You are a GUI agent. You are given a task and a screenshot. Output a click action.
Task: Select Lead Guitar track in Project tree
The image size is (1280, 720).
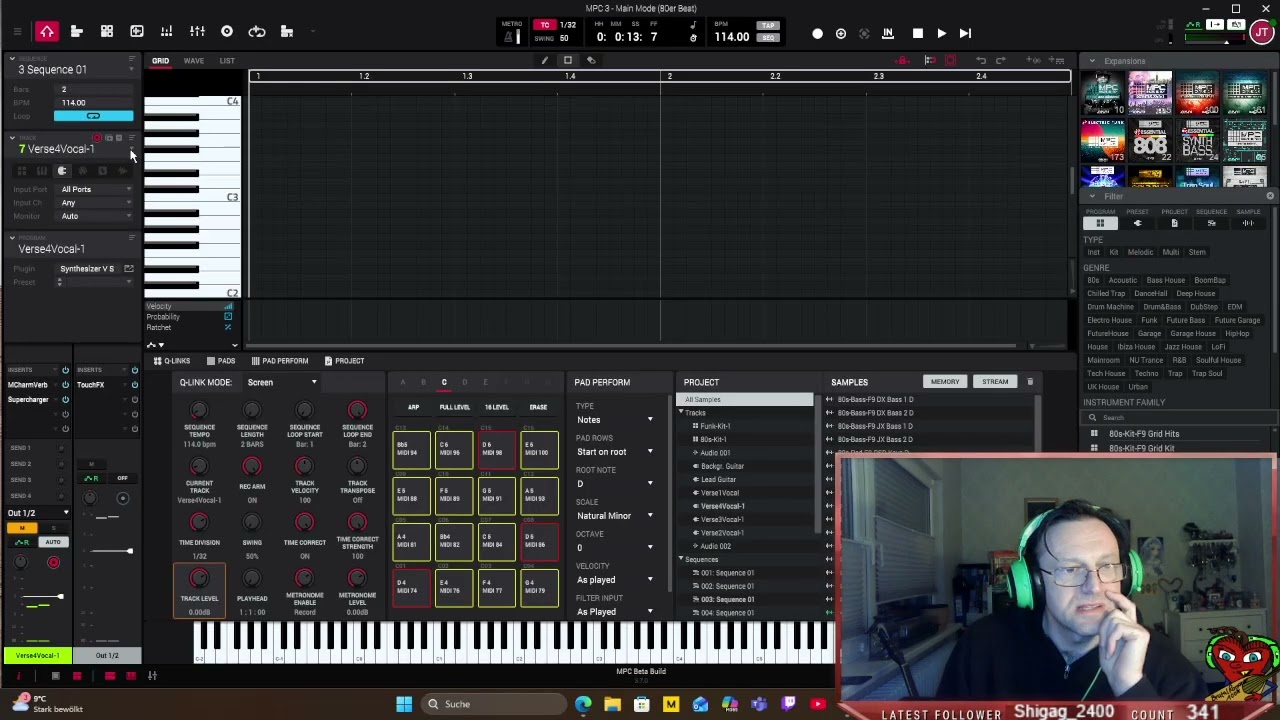718,480
